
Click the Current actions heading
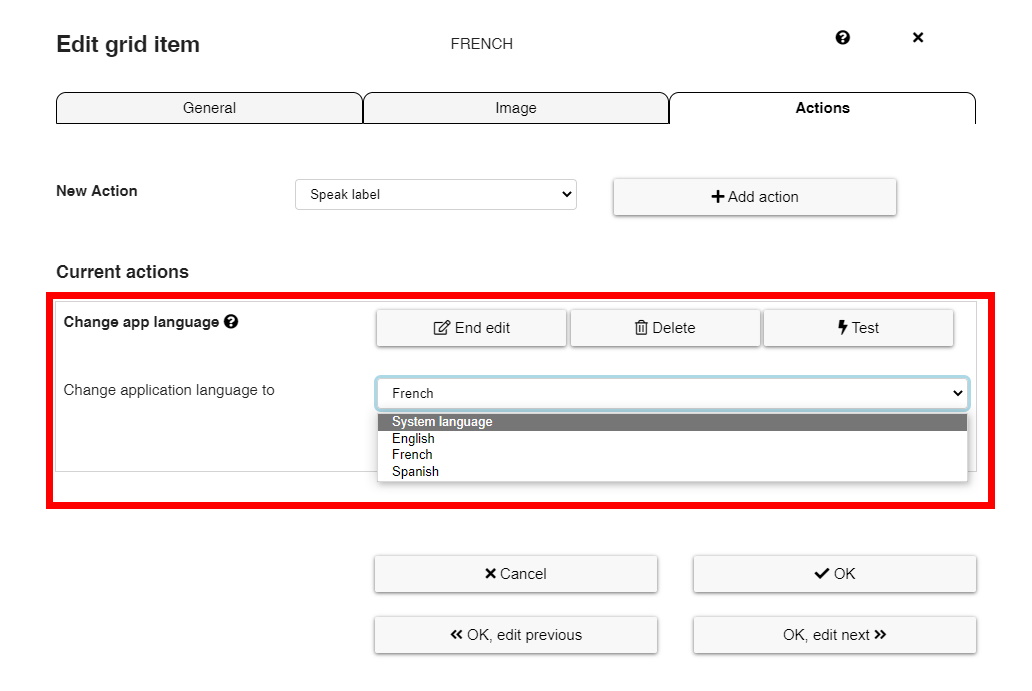[x=122, y=272]
